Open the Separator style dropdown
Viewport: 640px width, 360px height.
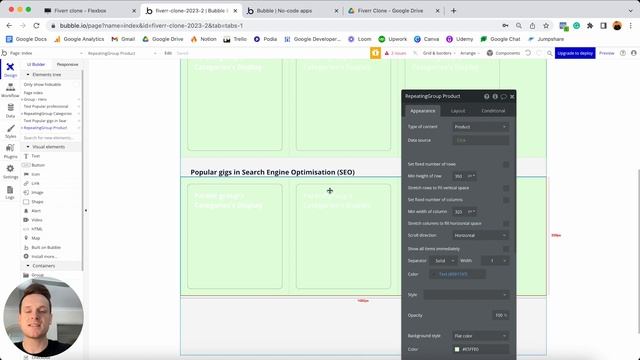tap(444, 261)
